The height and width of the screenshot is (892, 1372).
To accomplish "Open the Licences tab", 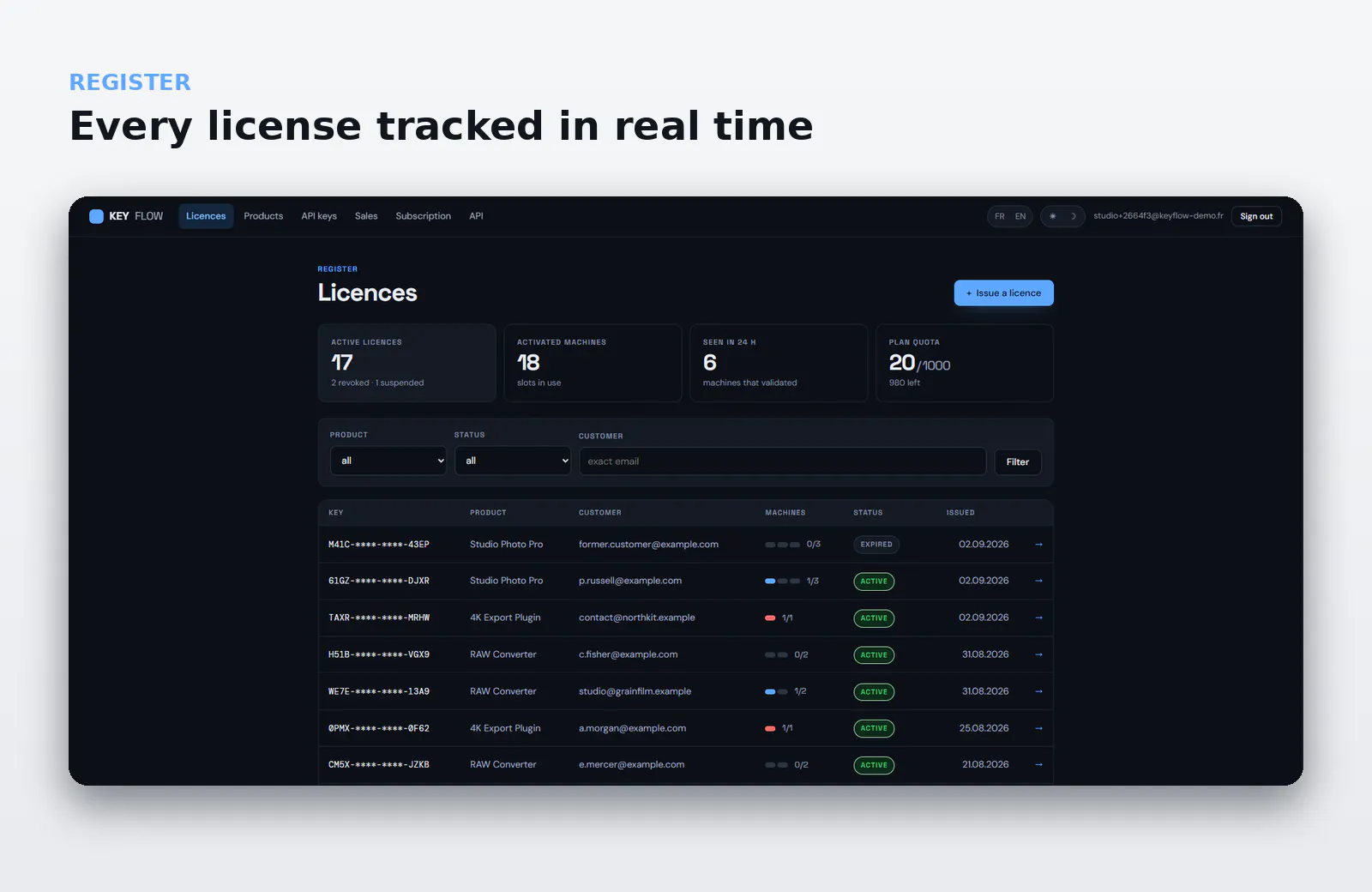I will click(x=206, y=216).
